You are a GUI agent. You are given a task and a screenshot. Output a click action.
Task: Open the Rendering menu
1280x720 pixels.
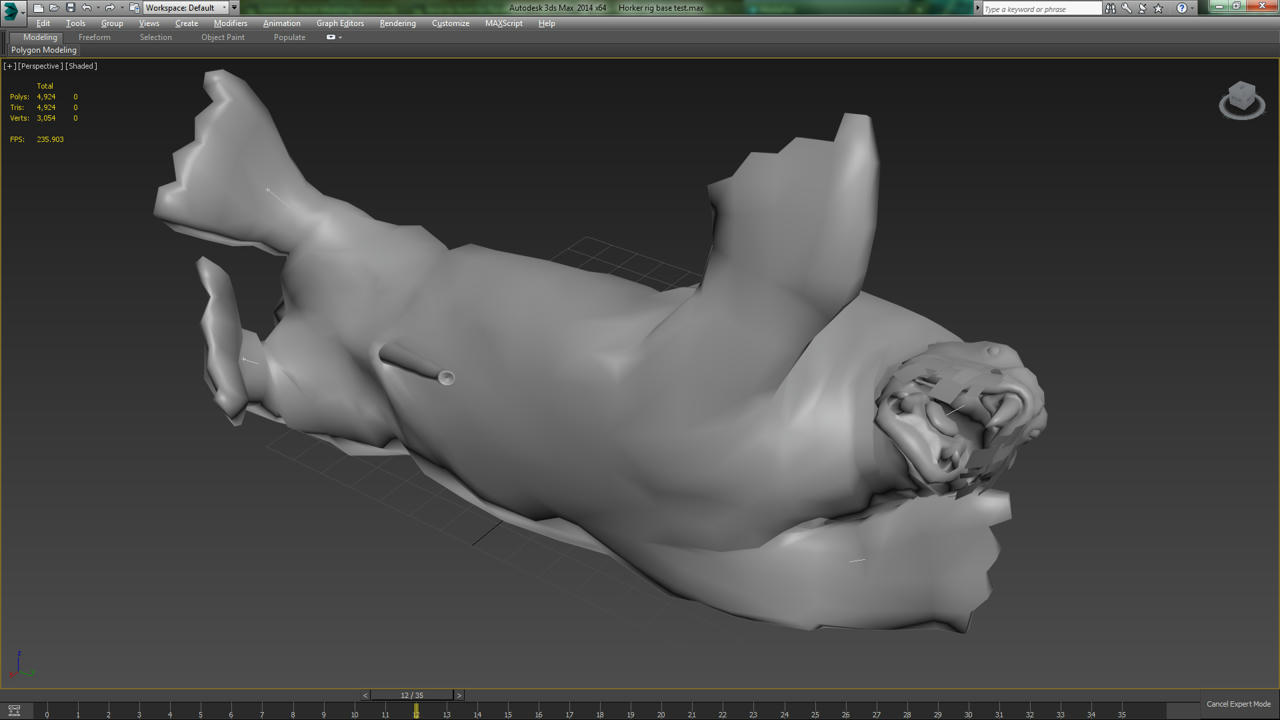click(x=398, y=23)
